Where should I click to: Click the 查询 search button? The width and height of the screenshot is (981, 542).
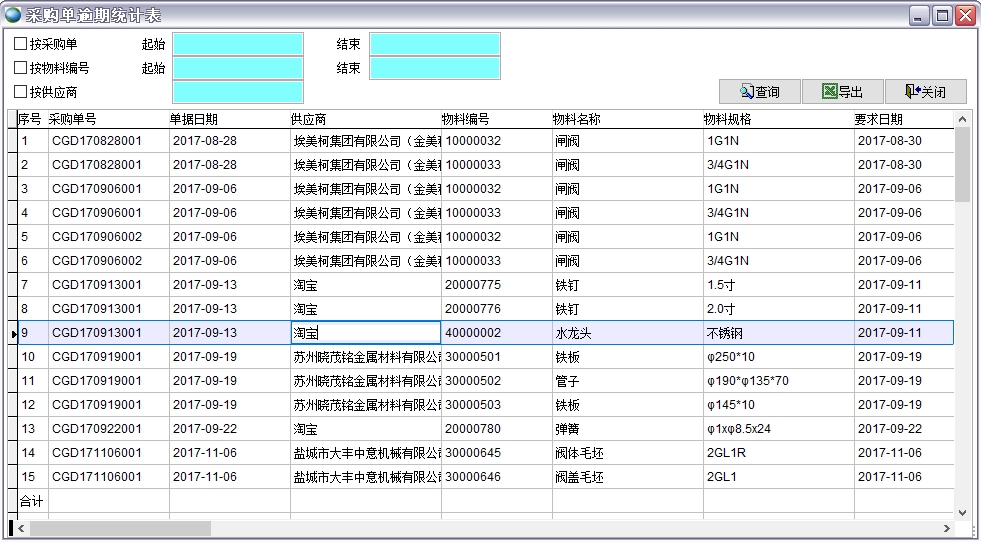click(759, 92)
